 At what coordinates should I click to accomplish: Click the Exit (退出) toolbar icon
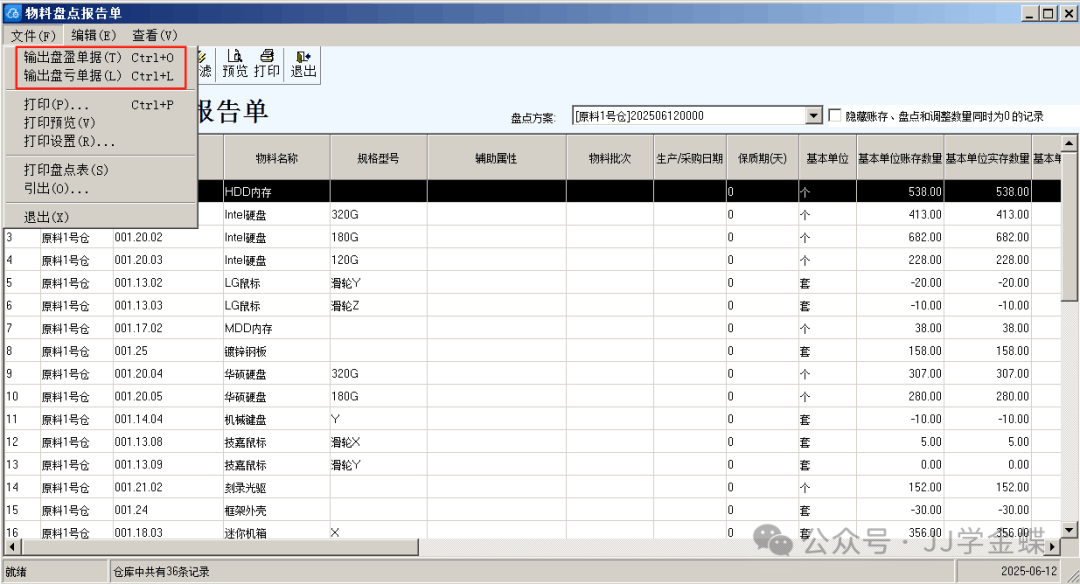303,64
